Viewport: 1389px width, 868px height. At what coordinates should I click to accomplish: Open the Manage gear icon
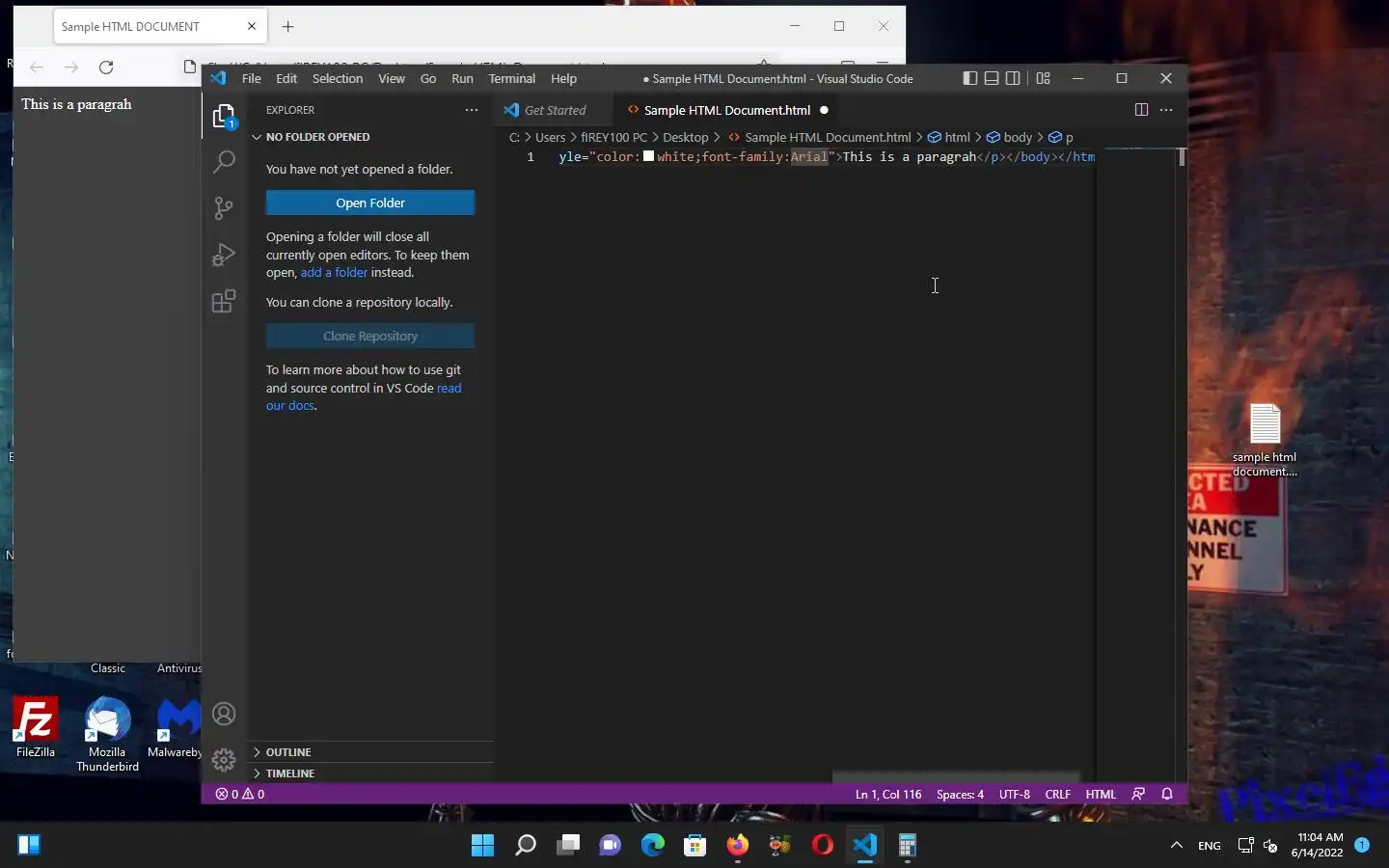tap(224, 760)
